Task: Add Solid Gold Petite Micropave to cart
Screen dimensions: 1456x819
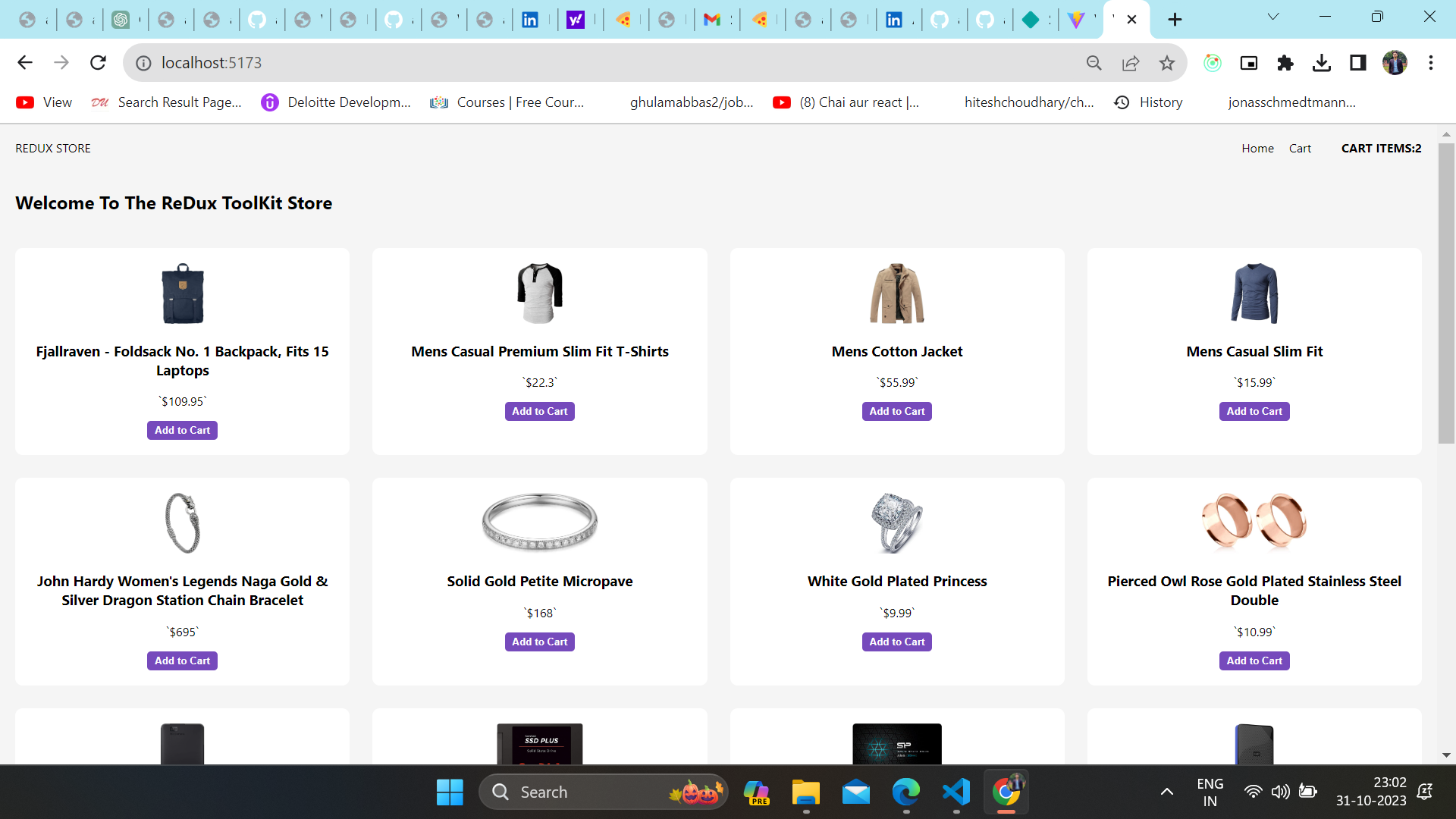Action: [x=539, y=642]
